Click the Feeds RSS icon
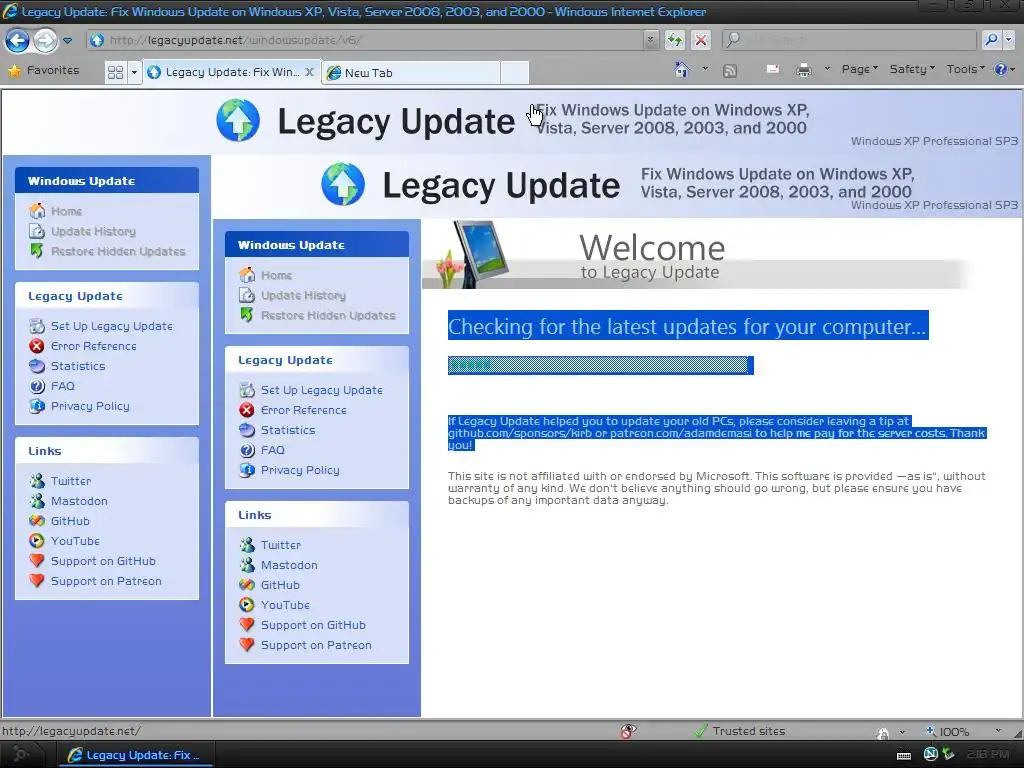1024x768 pixels. 729,70
